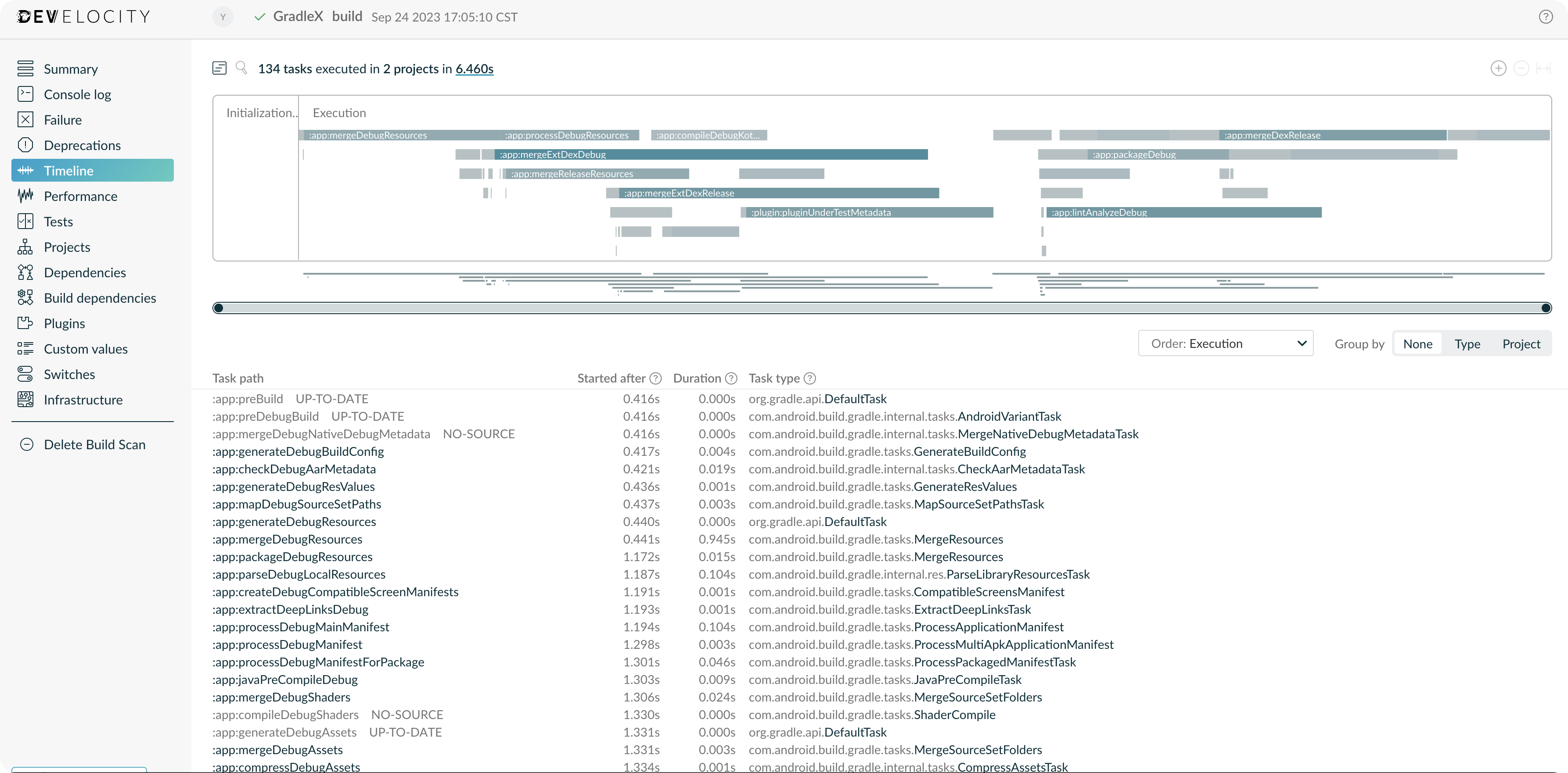
Task: Click the zoom in plus icon
Action: 1498,68
